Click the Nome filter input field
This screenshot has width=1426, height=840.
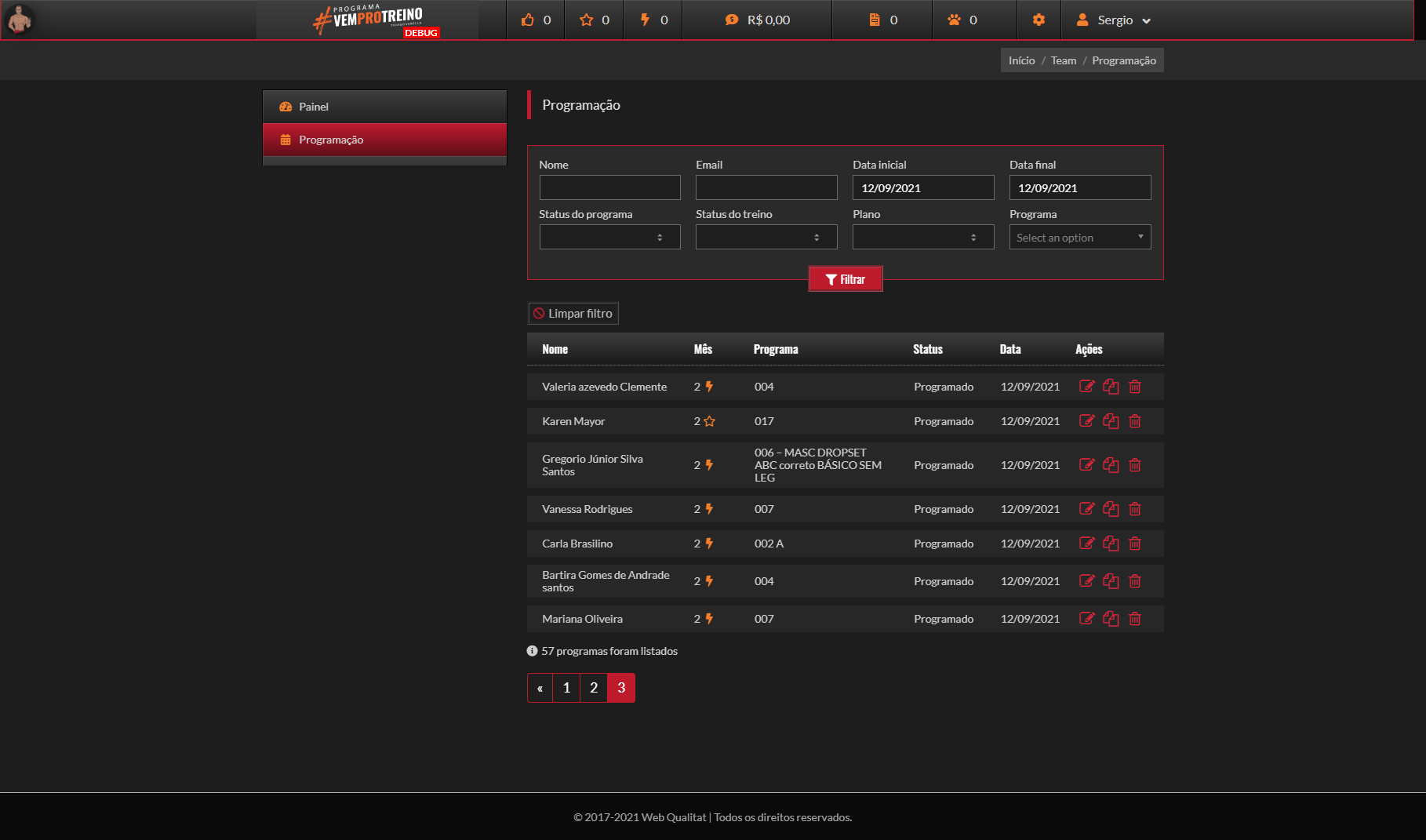609,187
